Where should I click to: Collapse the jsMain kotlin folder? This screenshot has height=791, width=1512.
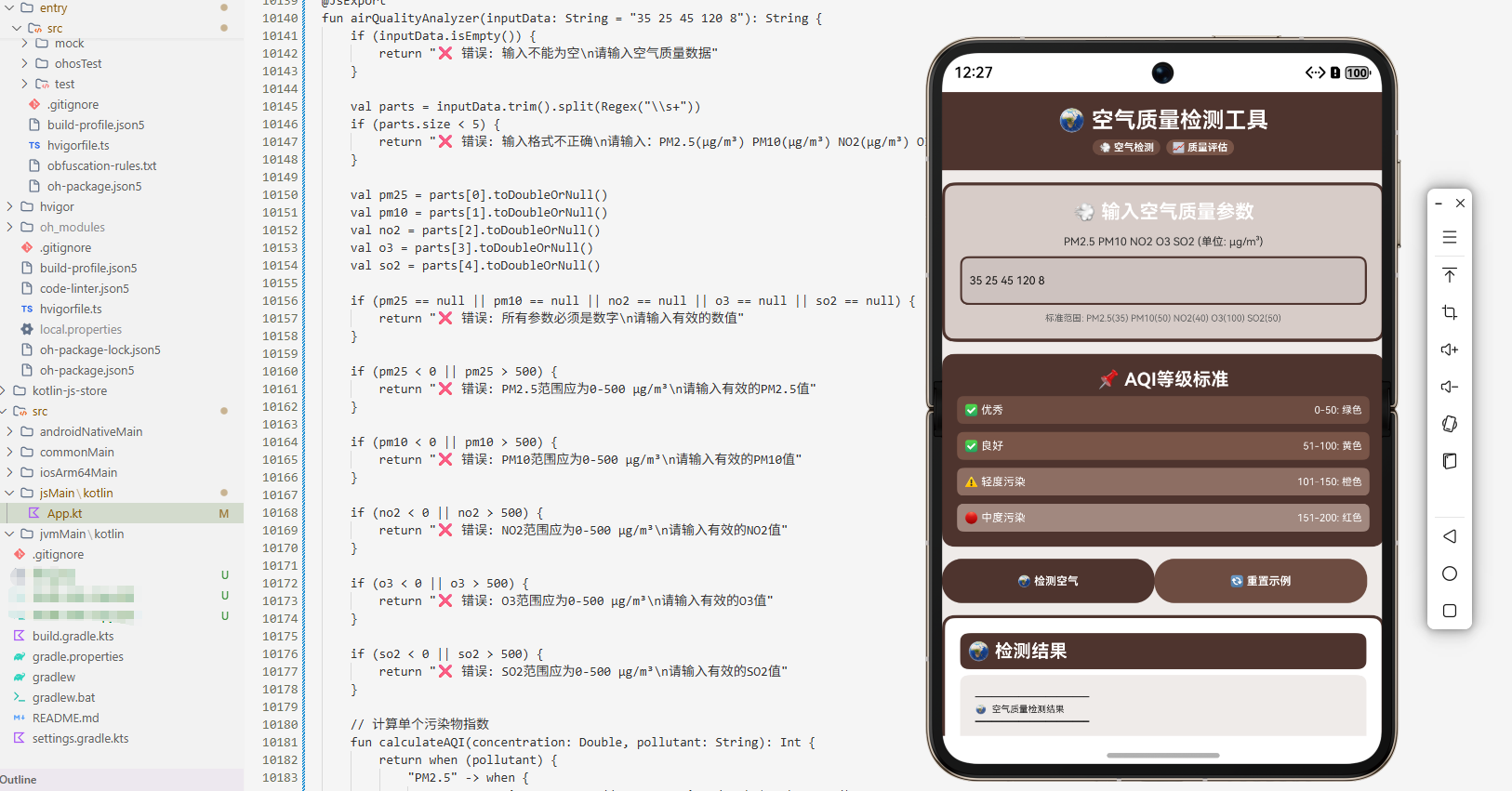pyautogui.click(x=9, y=493)
